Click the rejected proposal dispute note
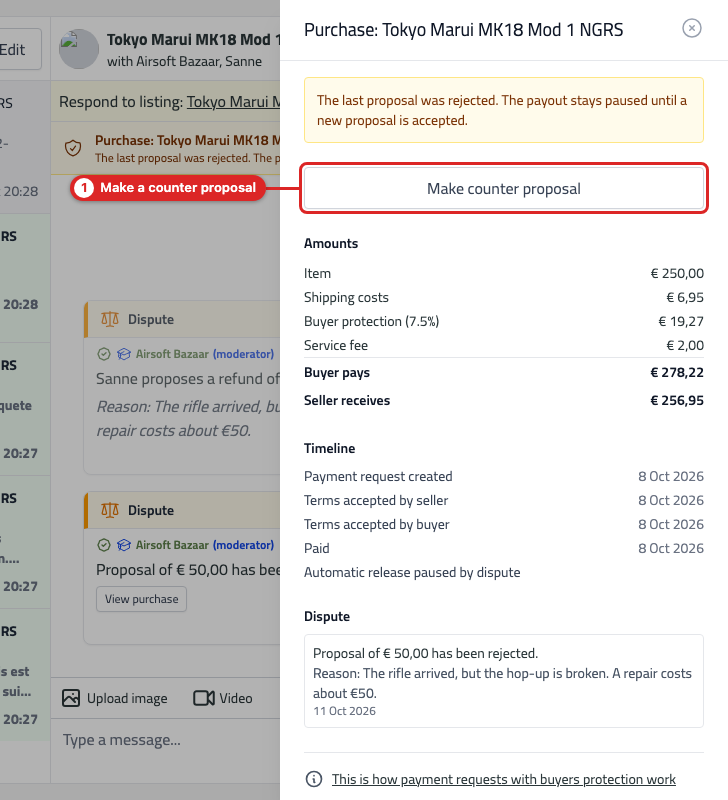Screen dimensions: 728x800 [x=504, y=681]
